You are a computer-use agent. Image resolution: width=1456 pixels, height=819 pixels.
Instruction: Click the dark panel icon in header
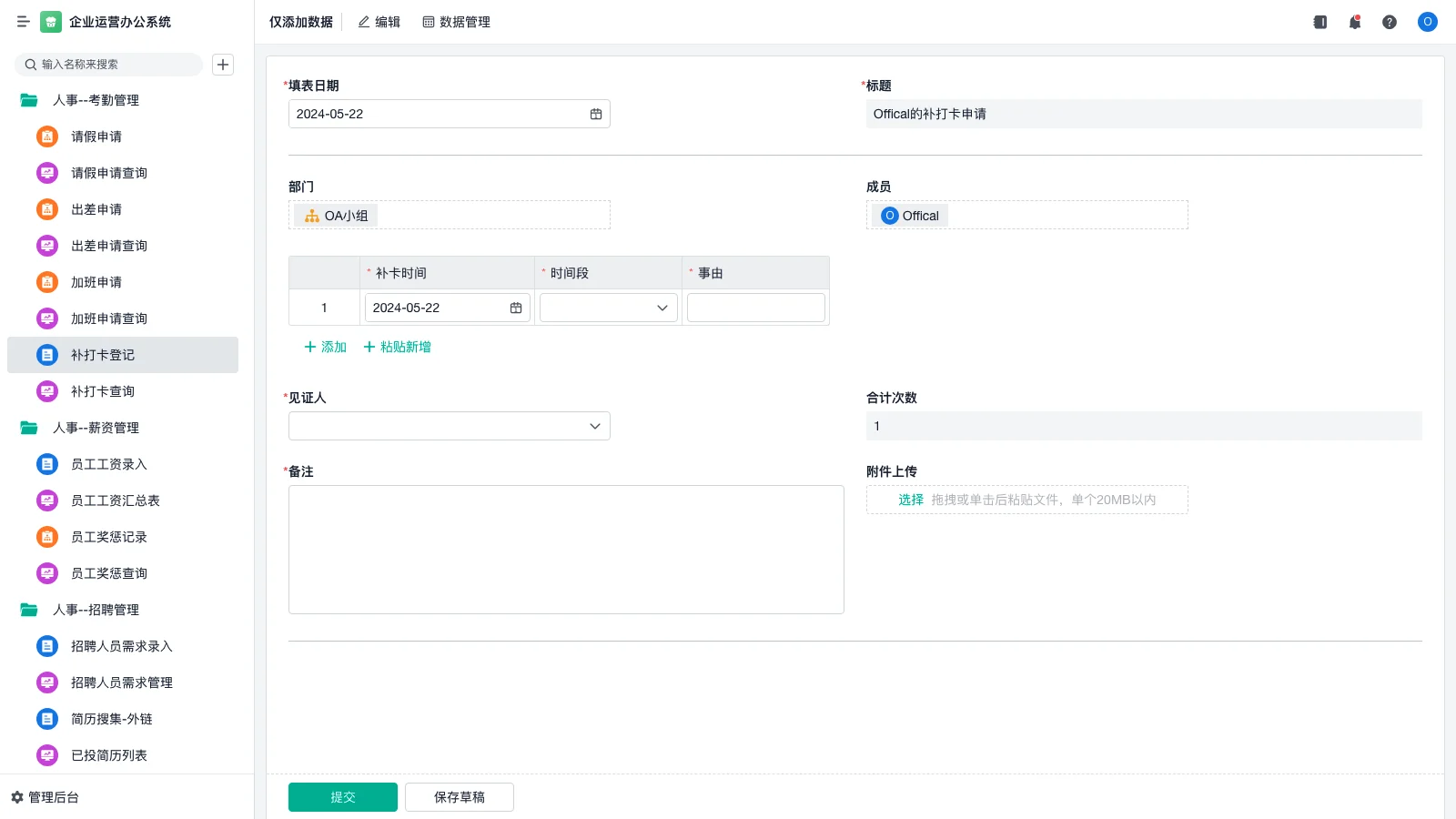(x=1319, y=22)
